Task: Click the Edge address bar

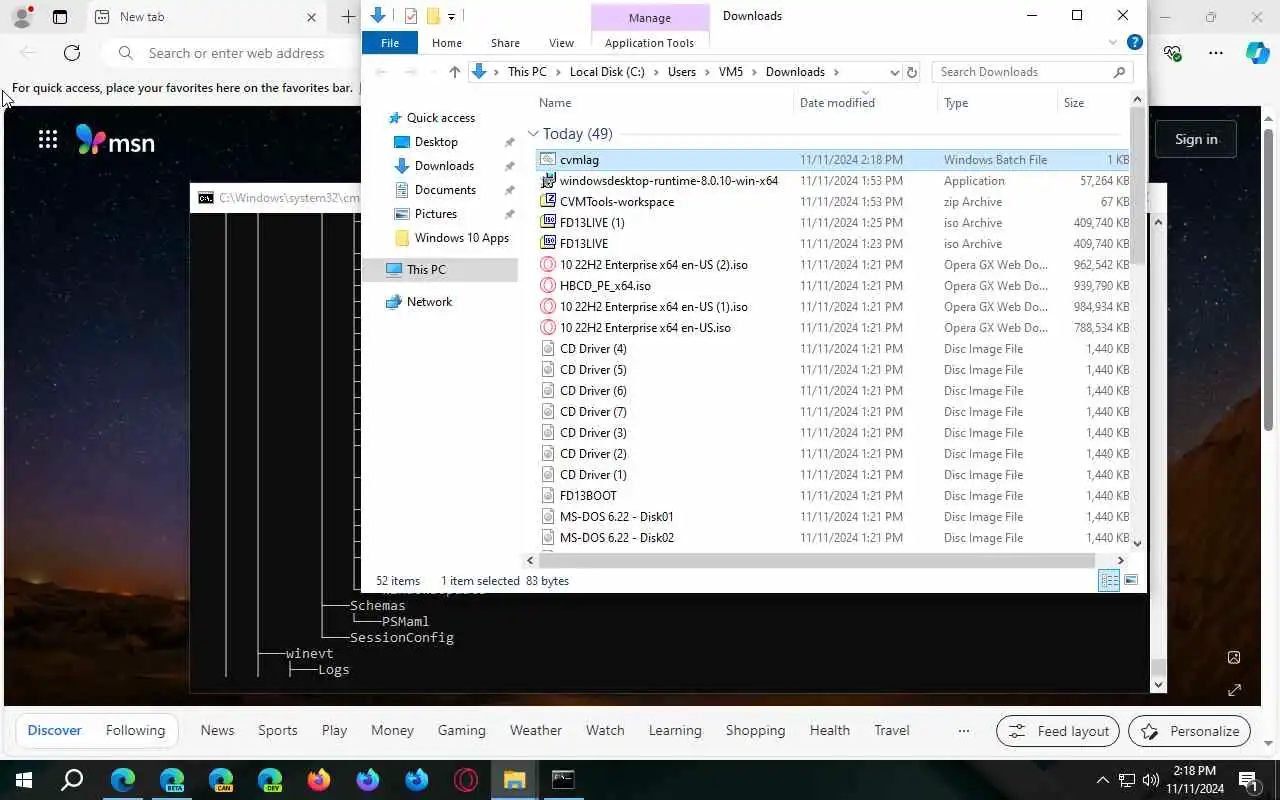Action: point(236,53)
